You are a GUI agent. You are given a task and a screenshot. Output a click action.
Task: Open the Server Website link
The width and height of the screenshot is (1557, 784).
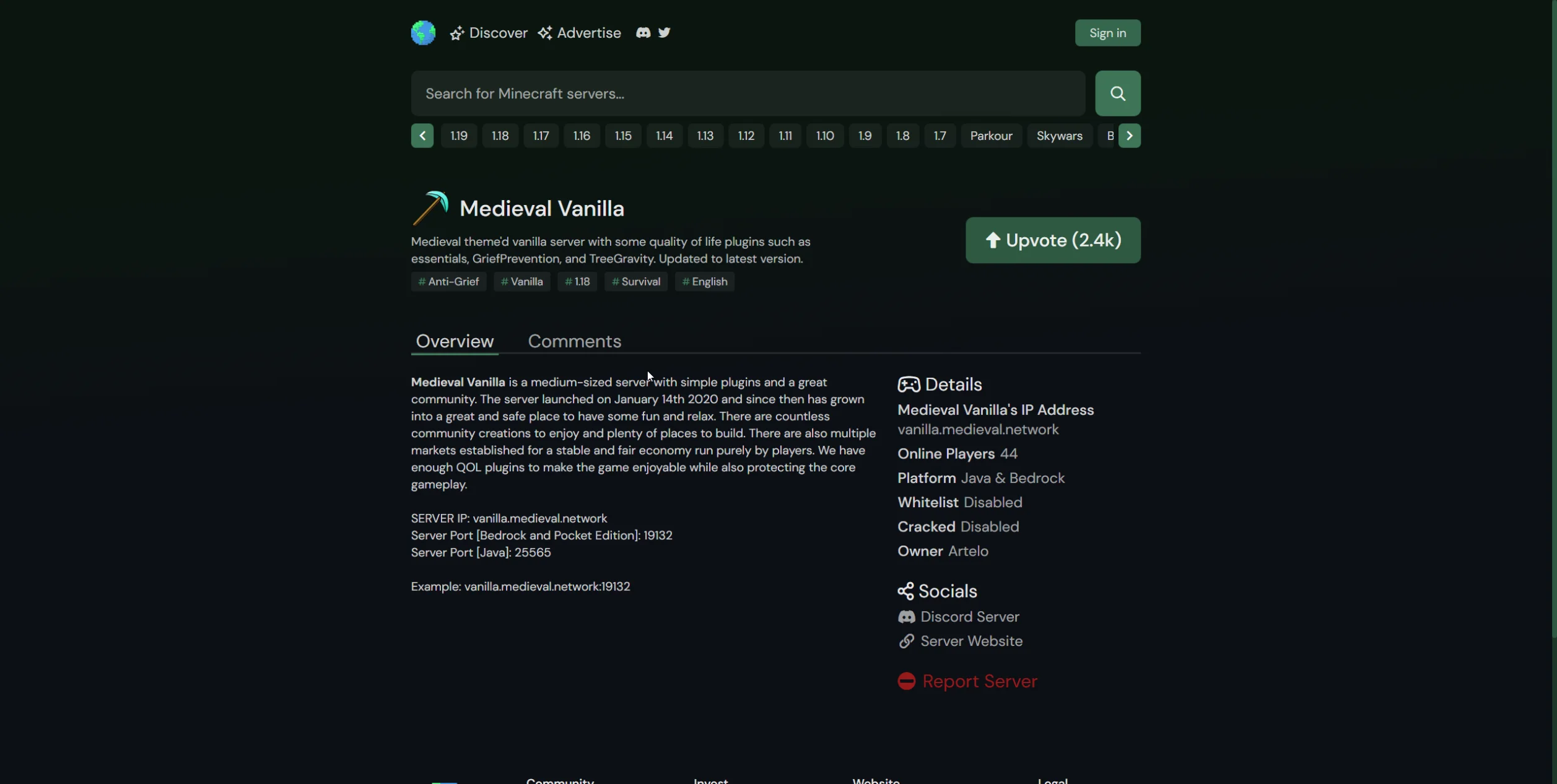pos(960,641)
